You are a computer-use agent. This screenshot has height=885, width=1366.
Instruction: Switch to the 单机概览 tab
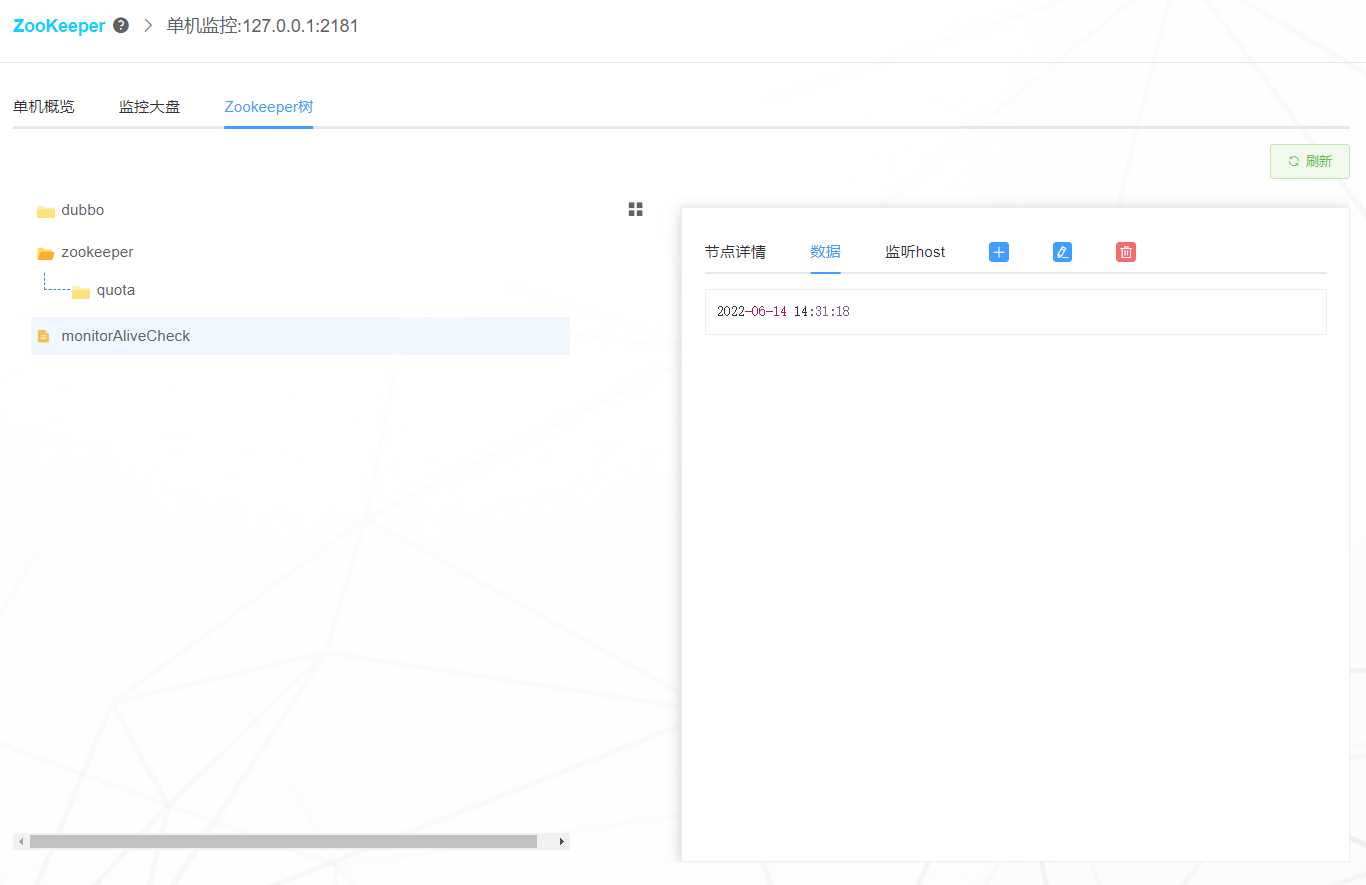[43, 107]
